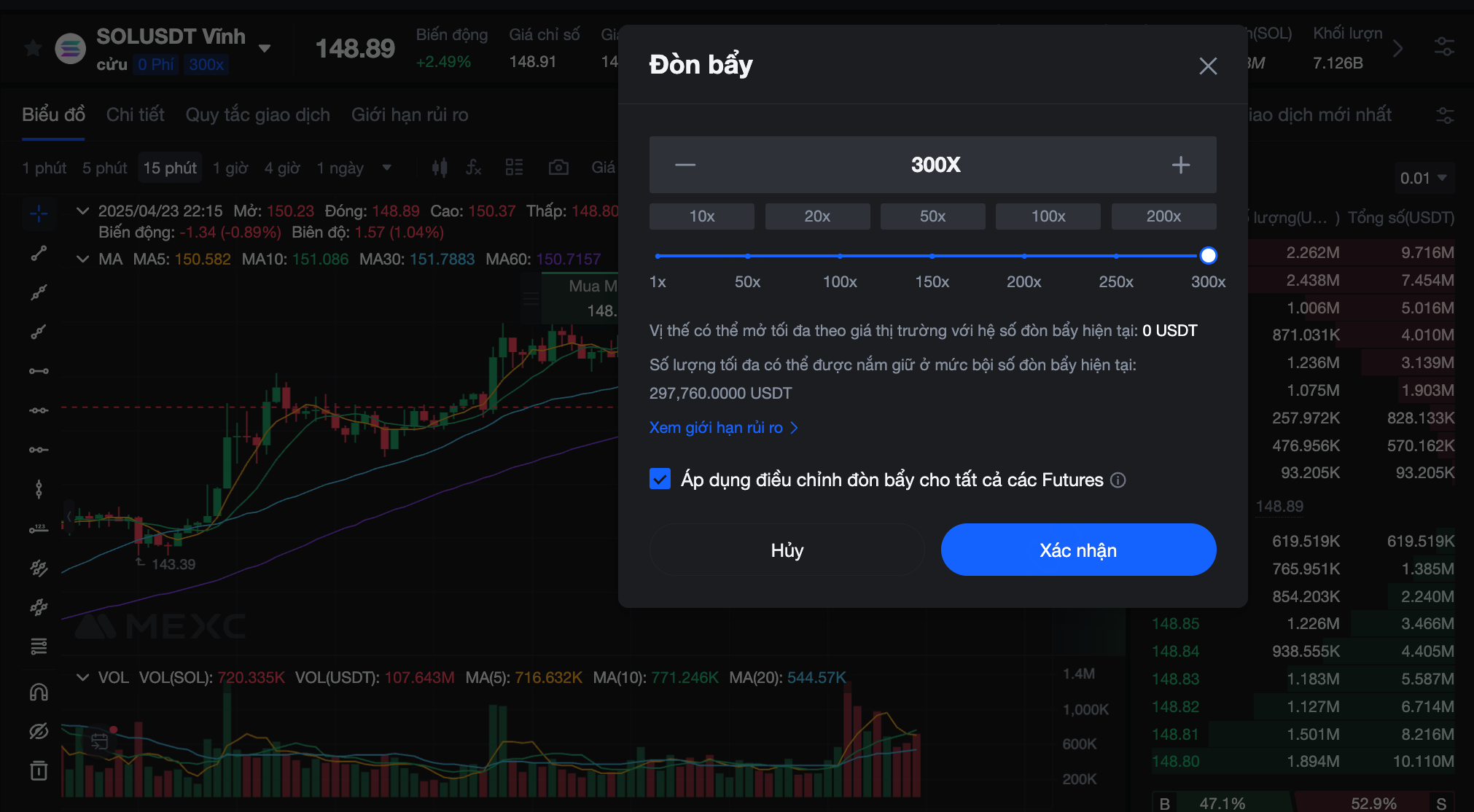Click the minus to decrease leverage

pyautogui.click(x=685, y=165)
